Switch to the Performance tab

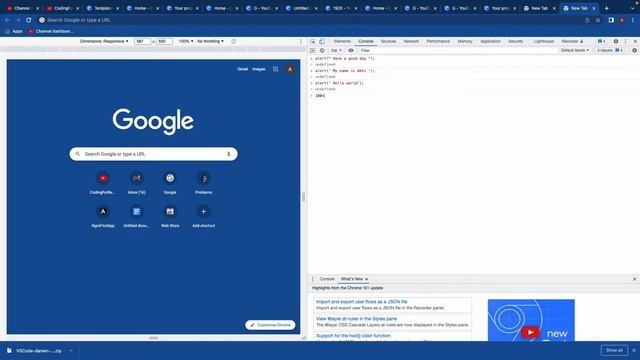point(438,41)
